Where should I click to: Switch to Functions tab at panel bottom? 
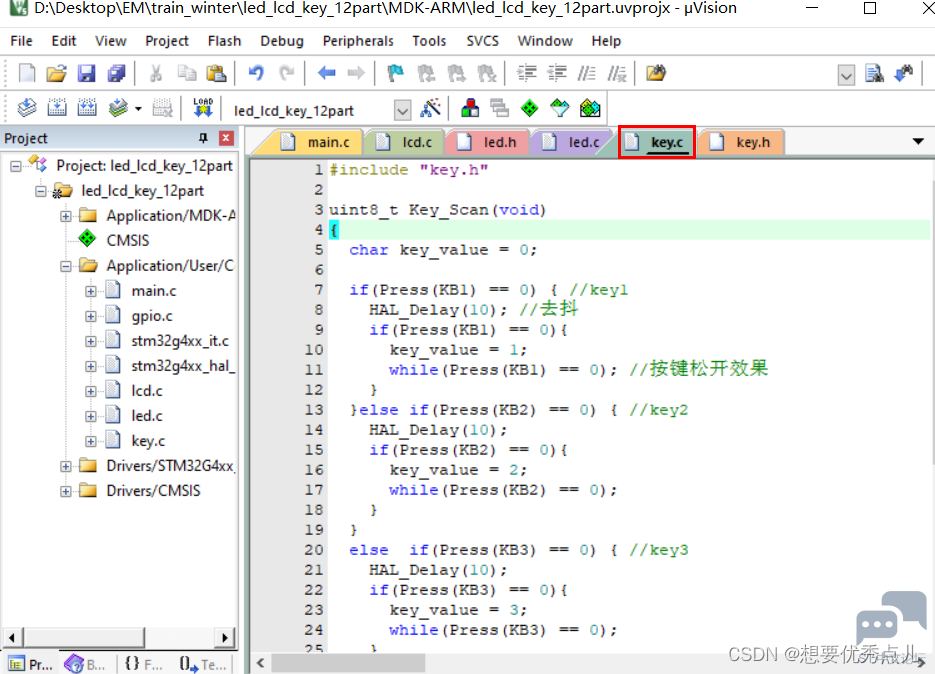point(143,664)
